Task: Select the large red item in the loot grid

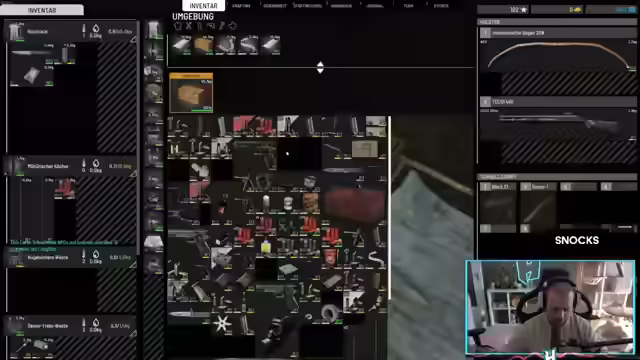Action: (354, 203)
